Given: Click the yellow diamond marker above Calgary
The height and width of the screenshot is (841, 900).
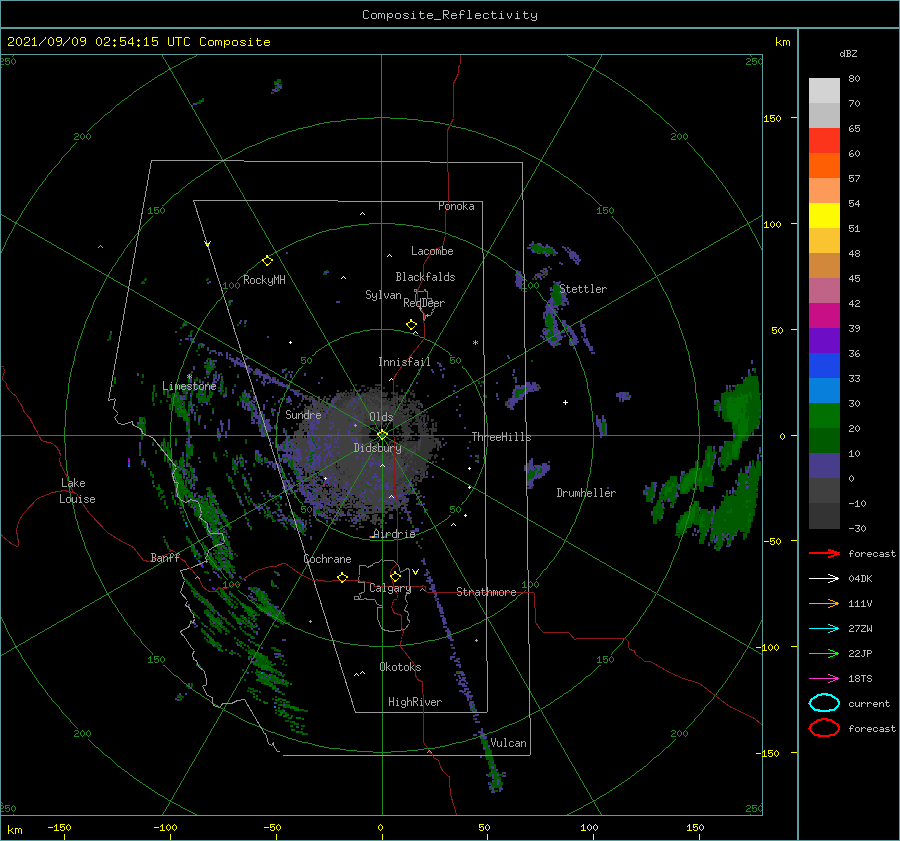Looking at the screenshot, I should [x=395, y=576].
